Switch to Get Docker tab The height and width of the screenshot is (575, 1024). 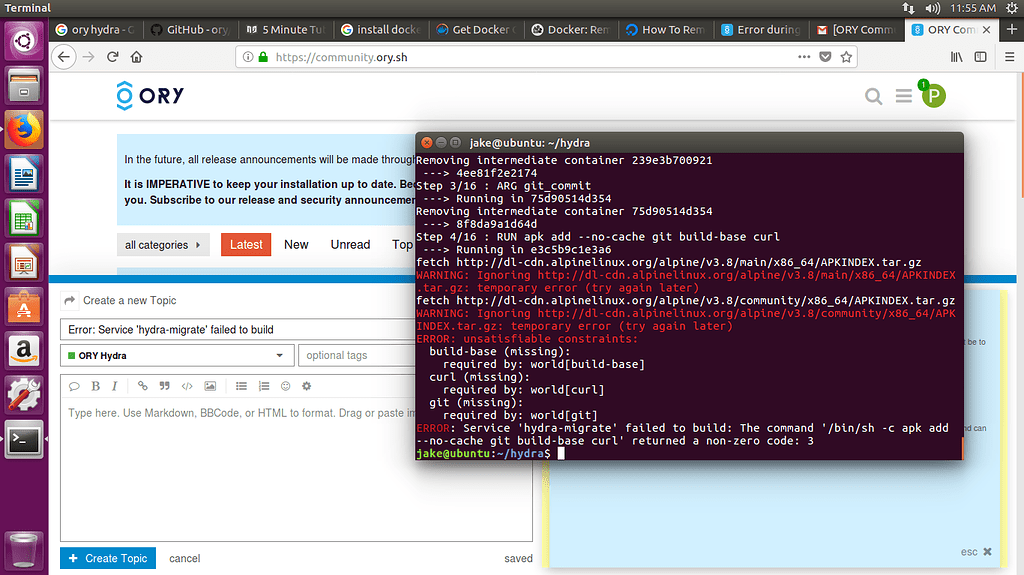(476, 29)
